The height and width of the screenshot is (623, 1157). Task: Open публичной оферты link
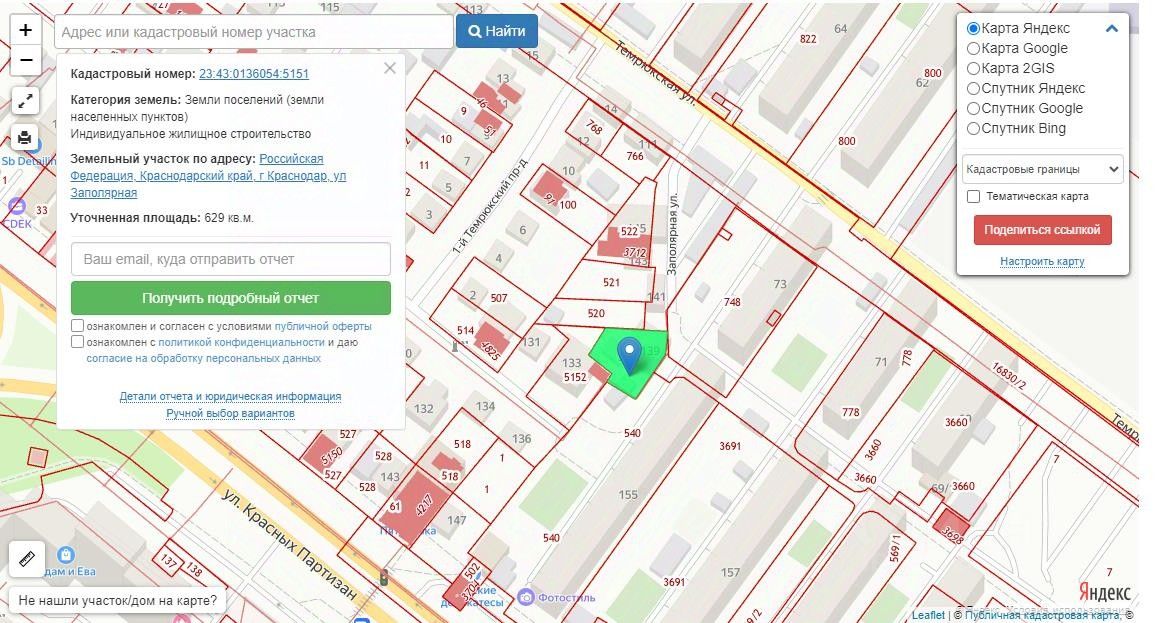323,326
